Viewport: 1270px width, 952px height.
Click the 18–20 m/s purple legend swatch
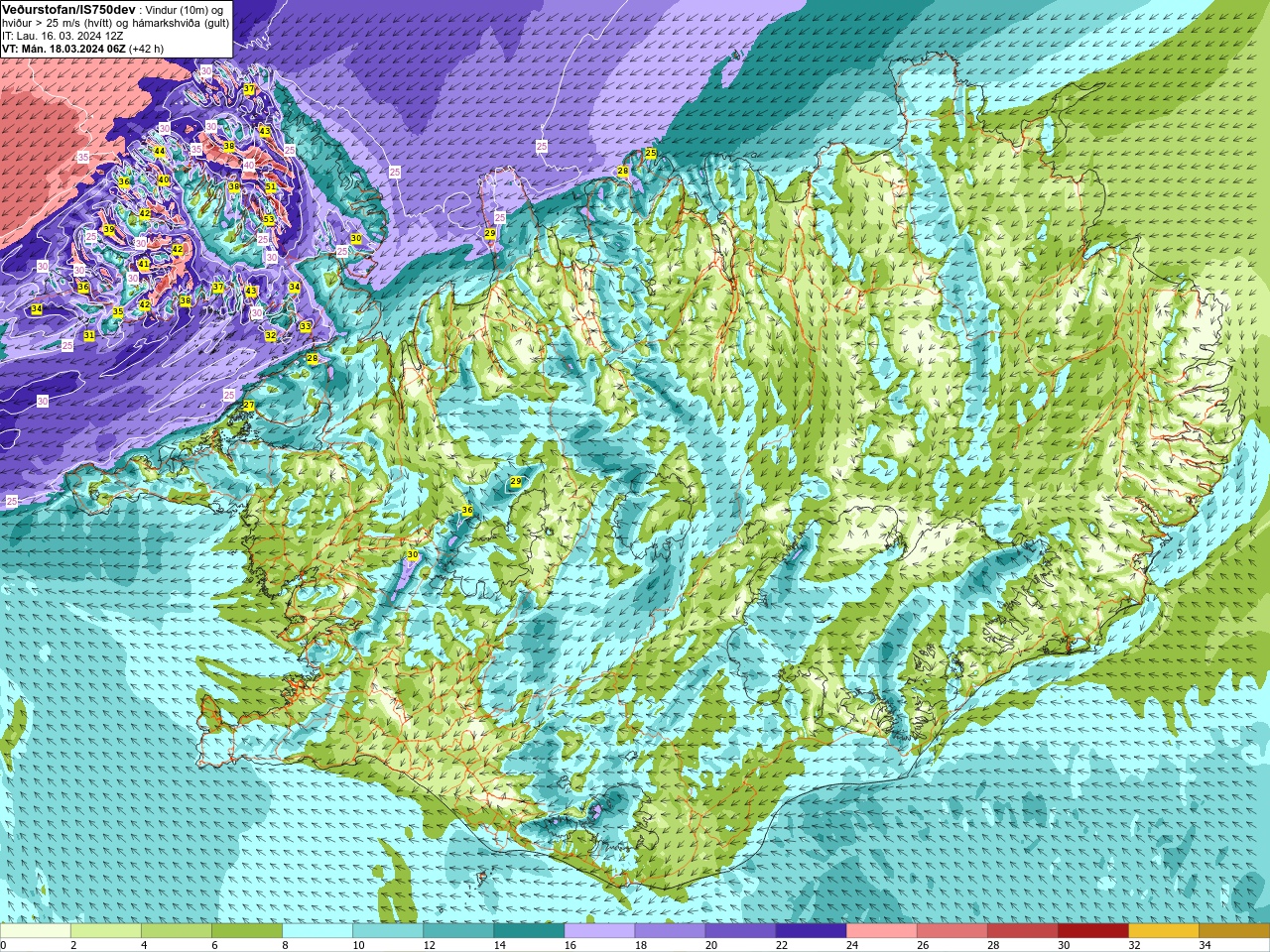pos(670,931)
